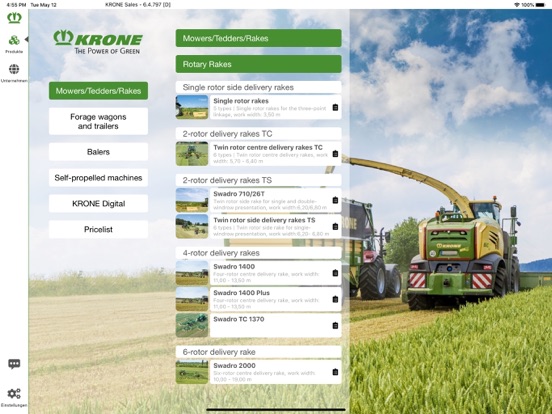Click Mowers/Tedders/Rakes green header bar

[x=258, y=38]
